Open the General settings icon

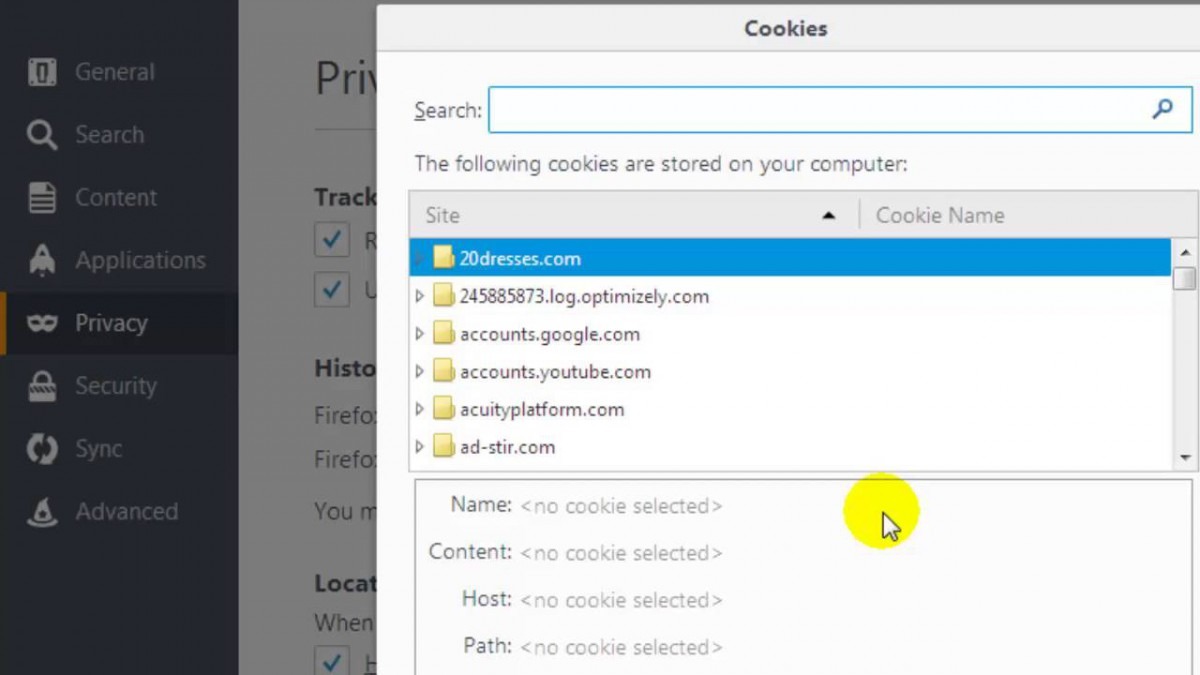[42, 71]
